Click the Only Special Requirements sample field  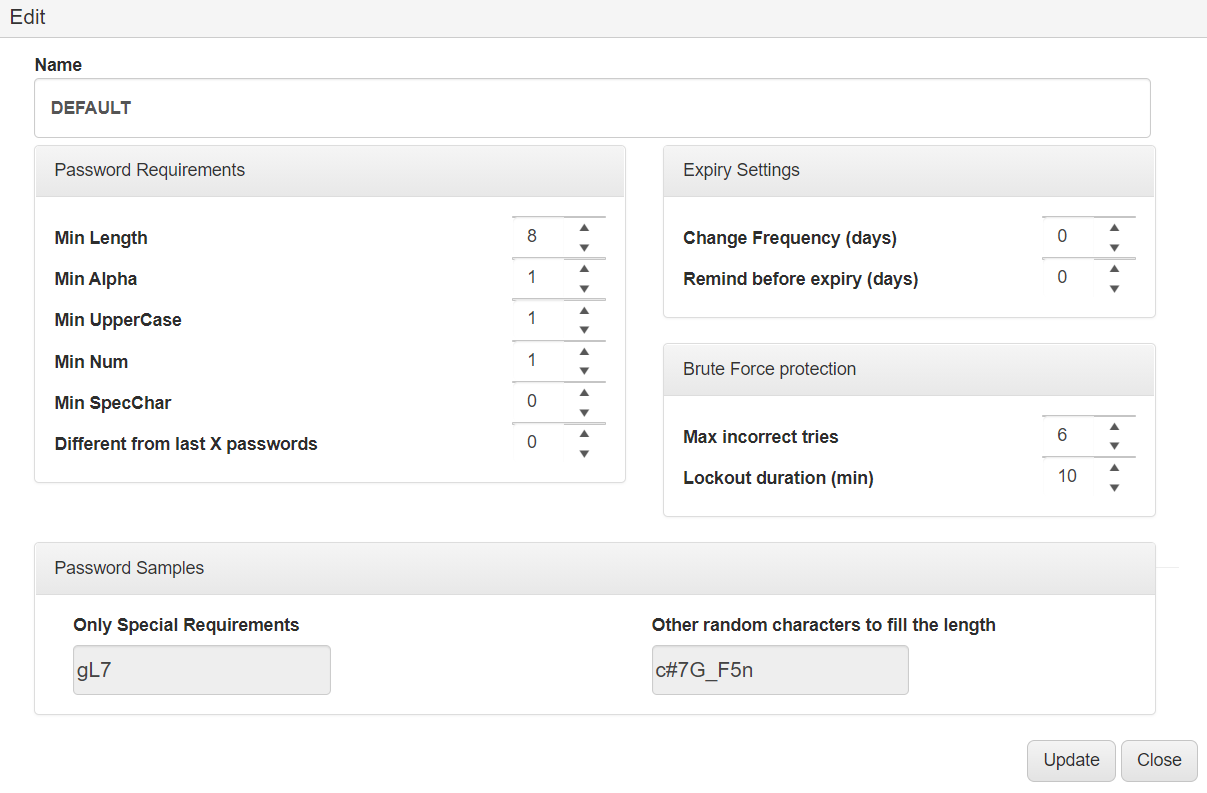(201, 670)
